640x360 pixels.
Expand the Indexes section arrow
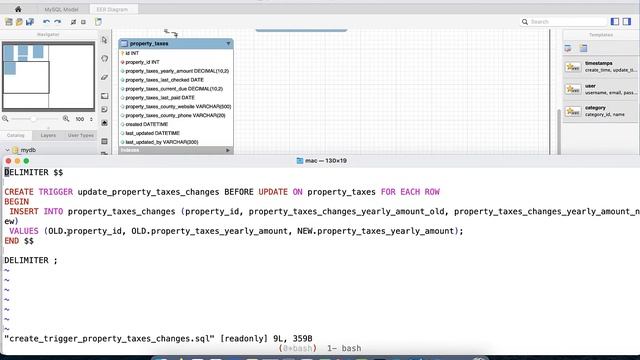pos(228,150)
